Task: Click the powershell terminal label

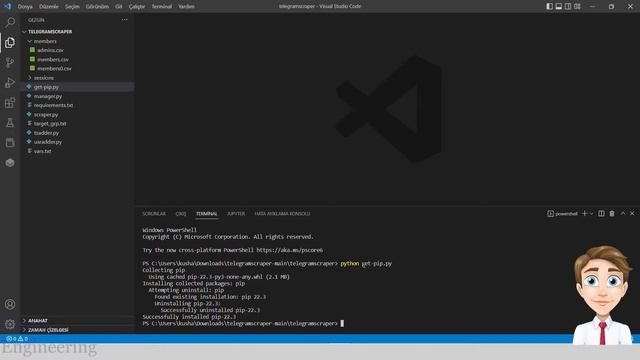Action: 562,213
